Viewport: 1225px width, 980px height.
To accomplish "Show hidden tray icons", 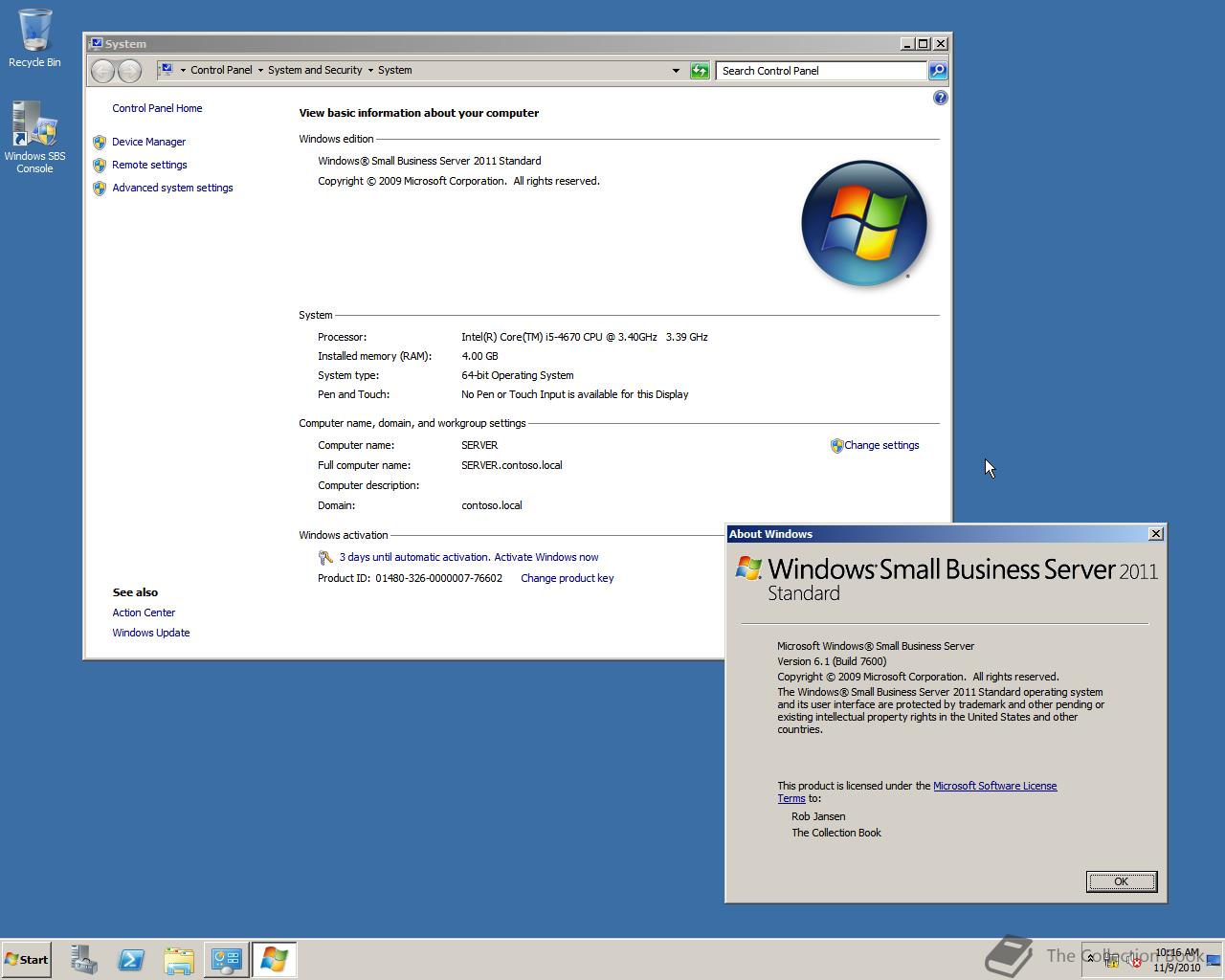I will point(1090,959).
